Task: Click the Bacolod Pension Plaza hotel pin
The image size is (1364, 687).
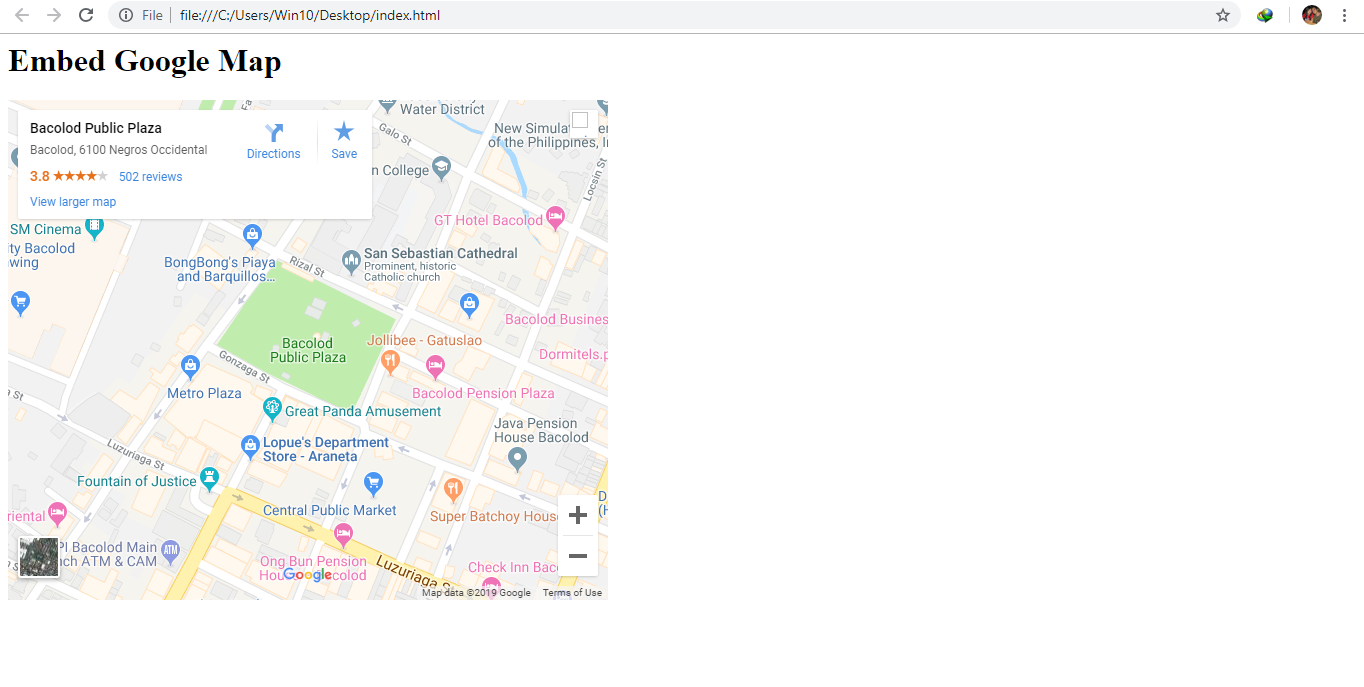Action: tap(436, 368)
